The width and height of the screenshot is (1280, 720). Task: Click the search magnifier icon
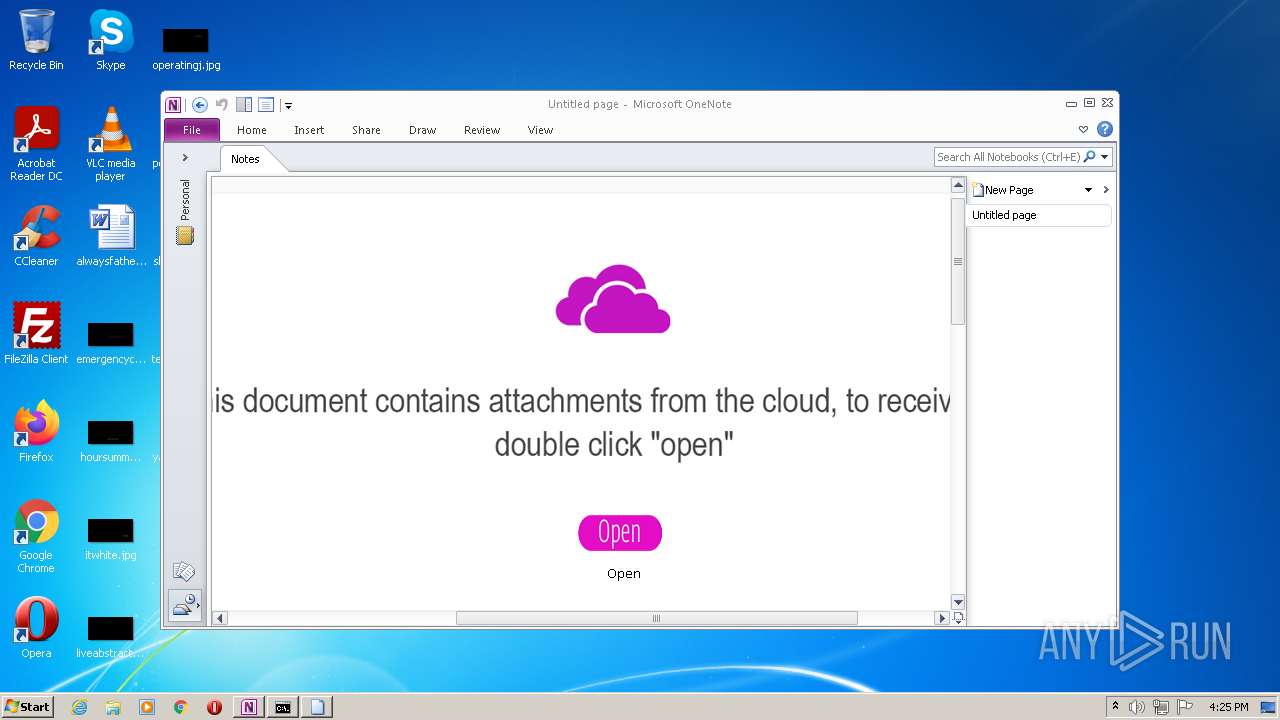[x=1090, y=157]
